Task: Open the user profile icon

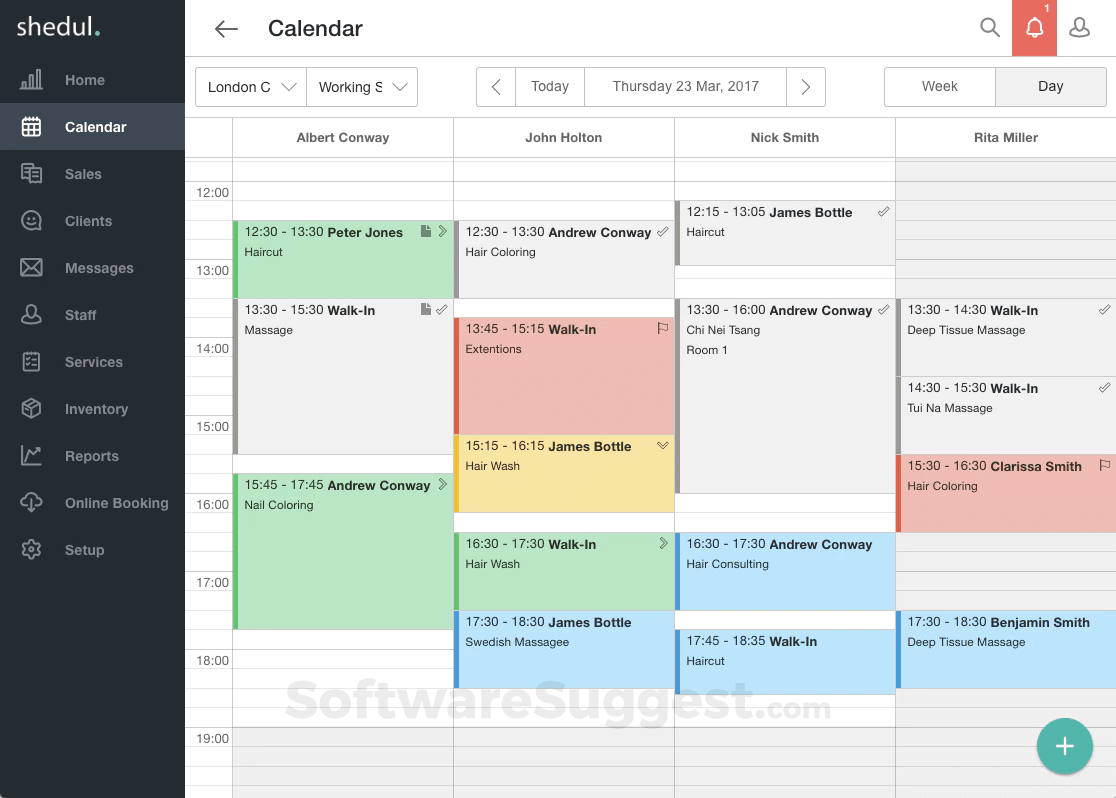Action: (1079, 28)
